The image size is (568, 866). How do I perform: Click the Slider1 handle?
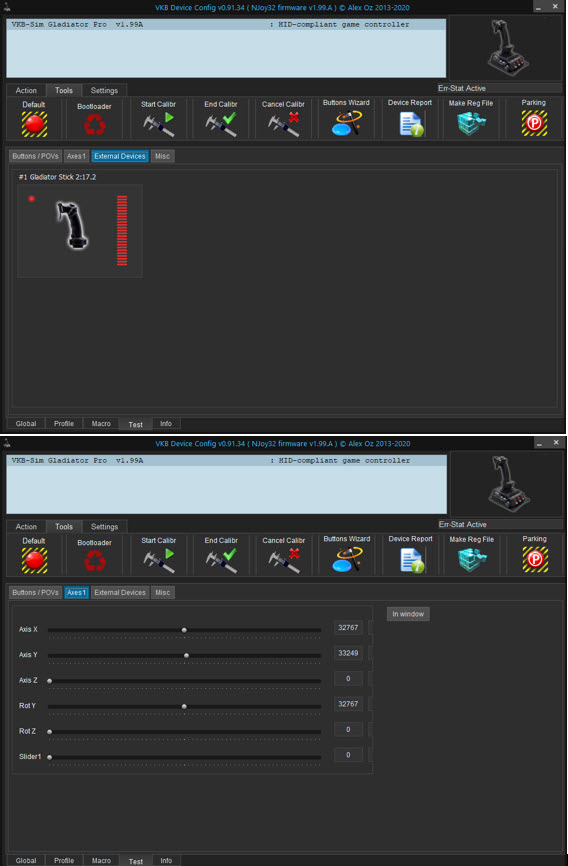click(49, 757)
